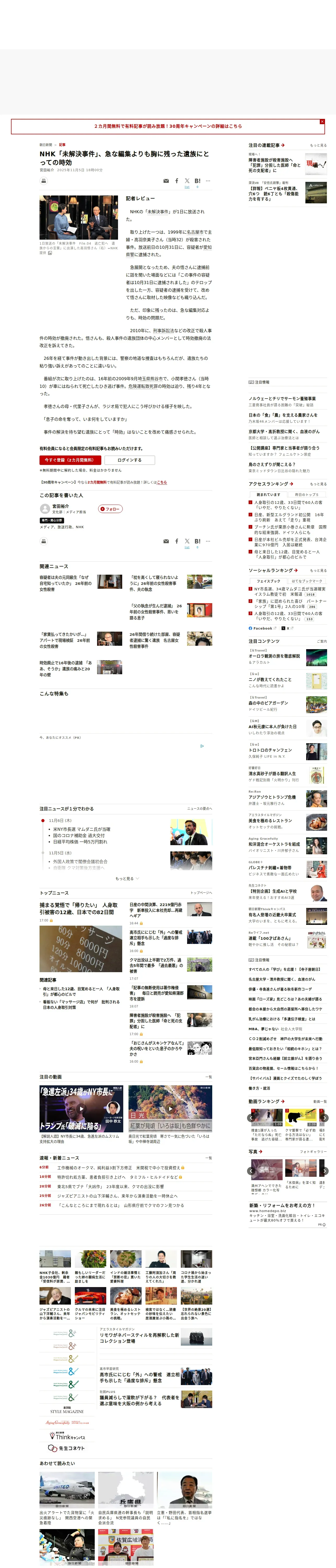Close the 30周年 campaign banner
The width and height of the screenshot is (336, 1568).
(322, 122)
